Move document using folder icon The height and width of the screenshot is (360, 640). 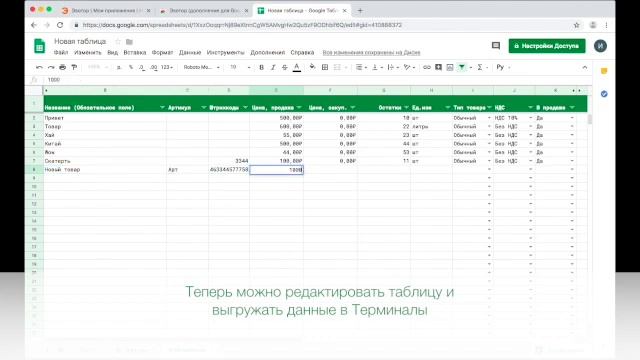(129, 42)
